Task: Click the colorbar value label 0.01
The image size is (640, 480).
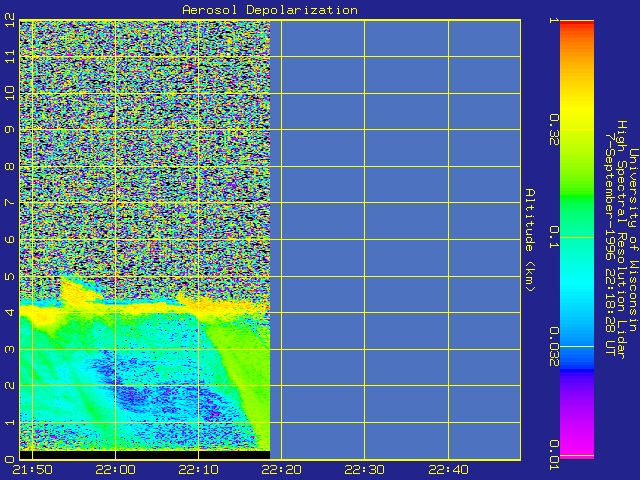Action: pos(554,455)
